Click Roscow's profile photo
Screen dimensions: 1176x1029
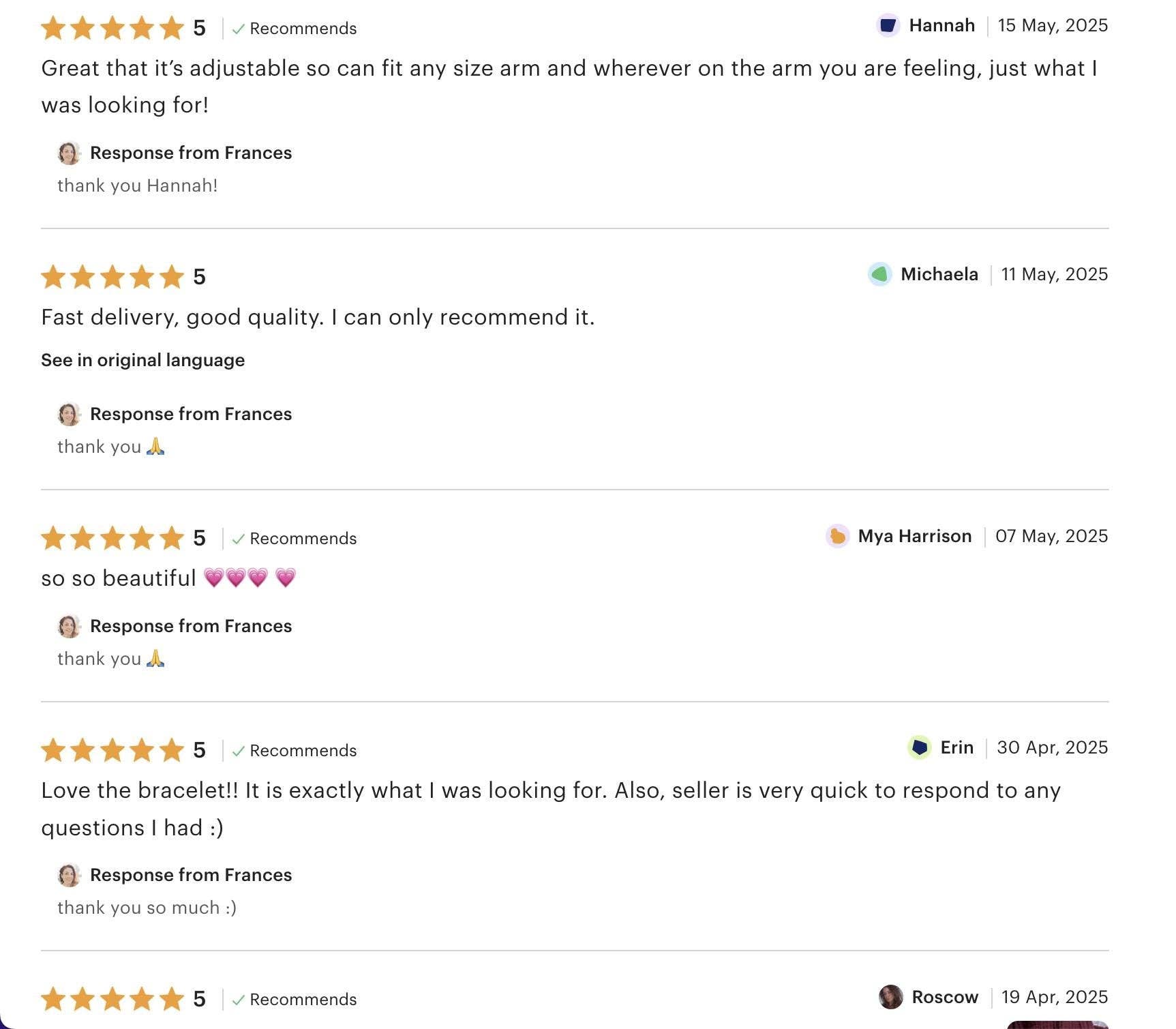pyautogui.click(x=890, y=997)
